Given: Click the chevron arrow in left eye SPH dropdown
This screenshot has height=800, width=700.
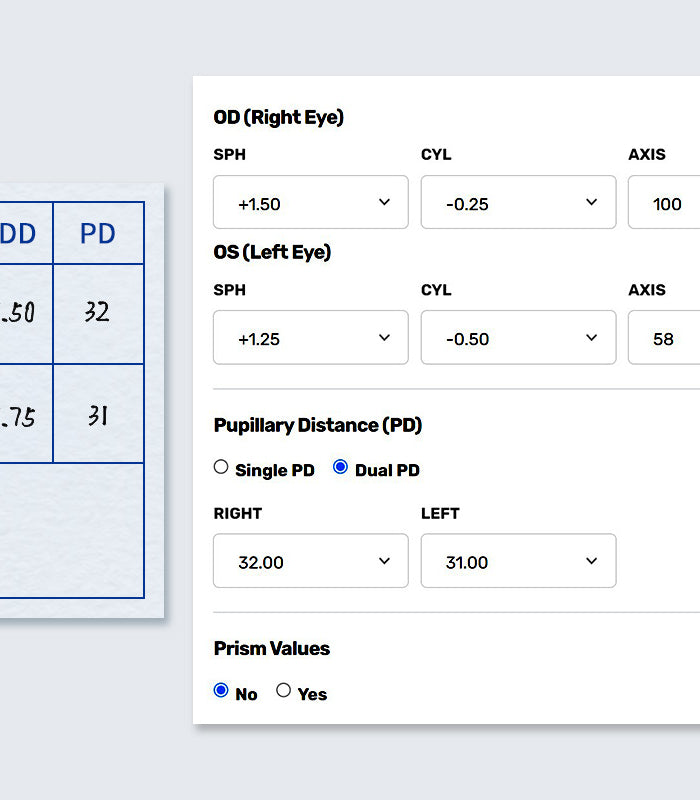Looking at the screenshot, I should 384,338.
